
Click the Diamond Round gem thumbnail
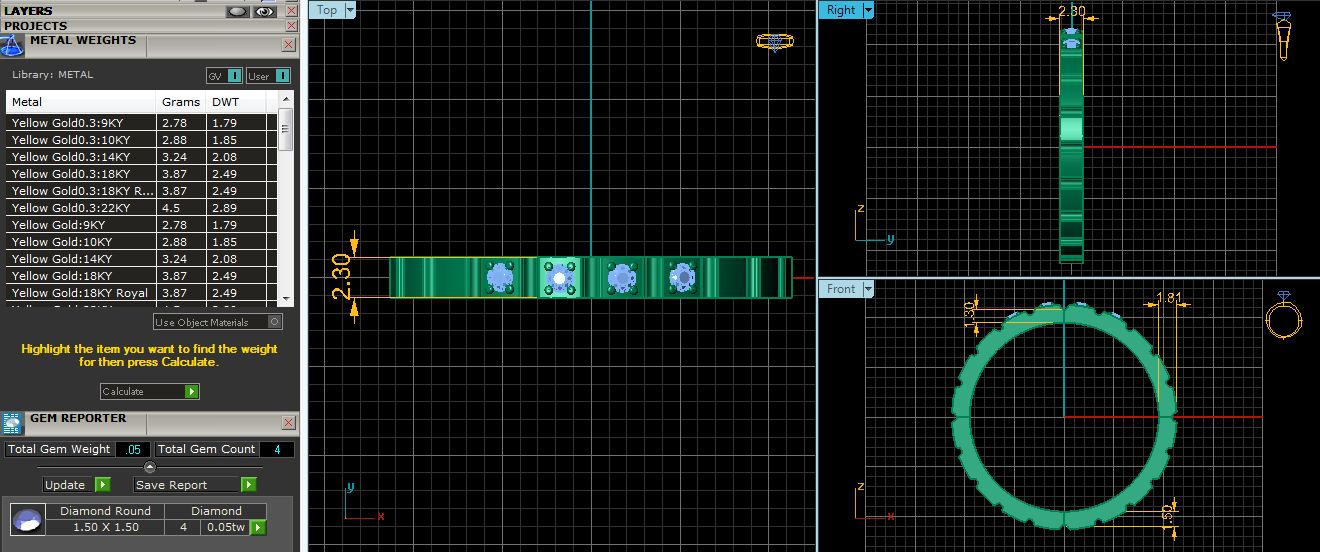27,519
